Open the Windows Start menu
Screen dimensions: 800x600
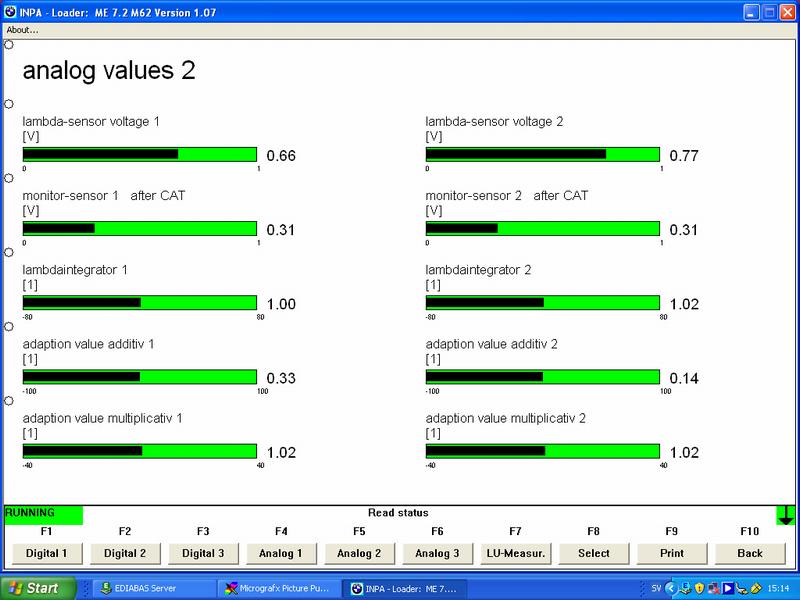tap(32, 588)
